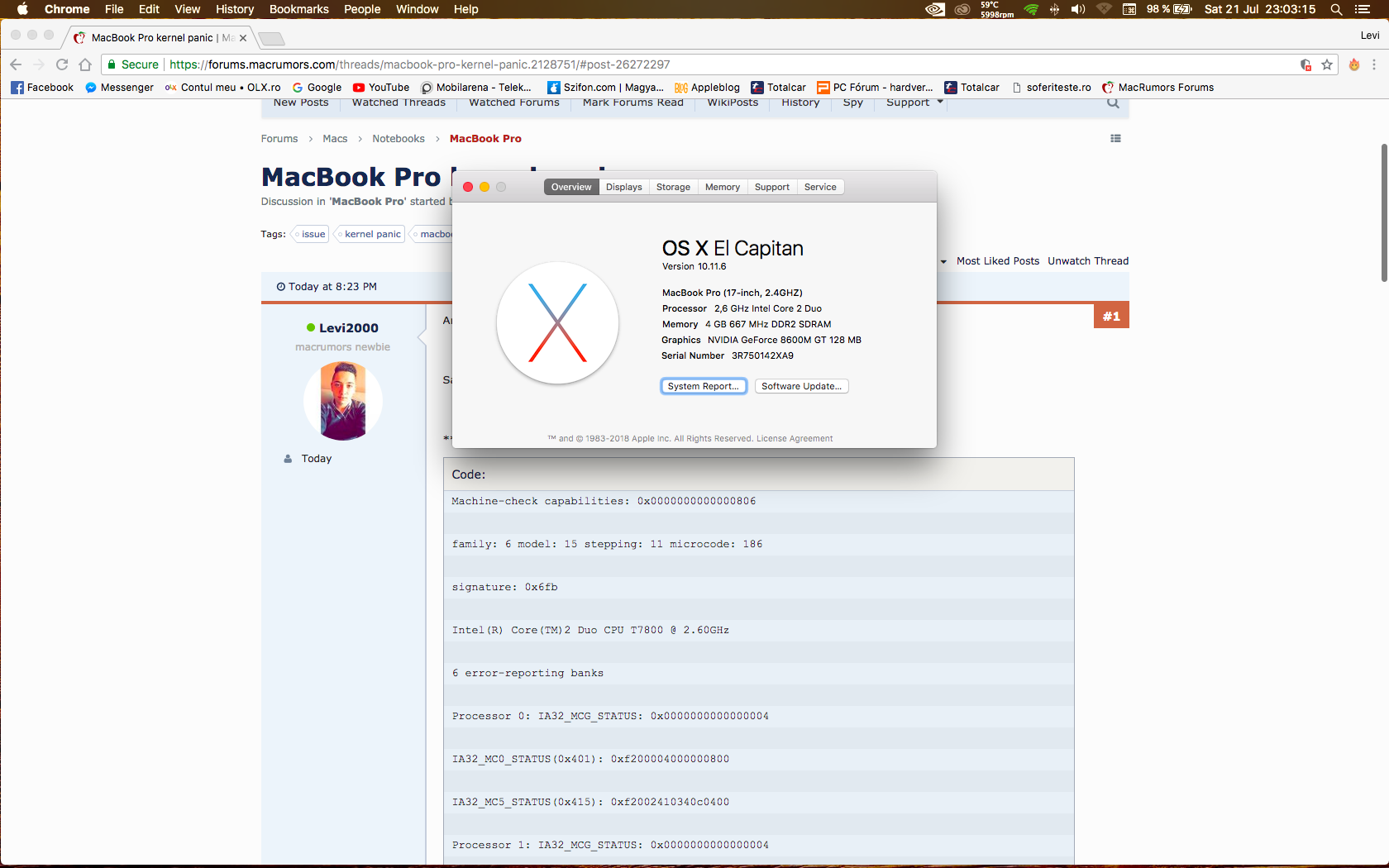Click the volume icon in menu bar

pos(1078,9)
